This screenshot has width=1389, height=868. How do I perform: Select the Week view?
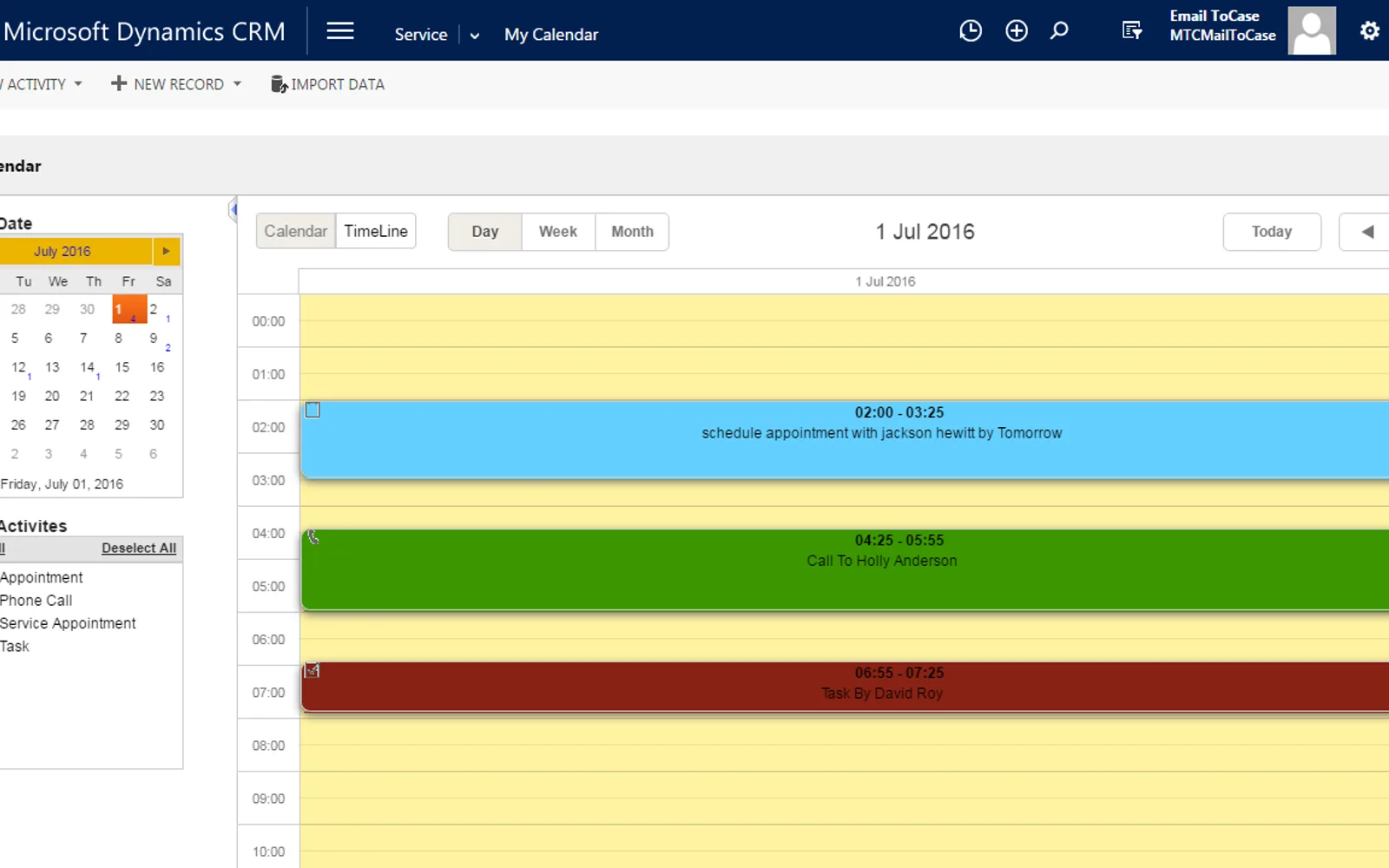(x=558, y=232)
